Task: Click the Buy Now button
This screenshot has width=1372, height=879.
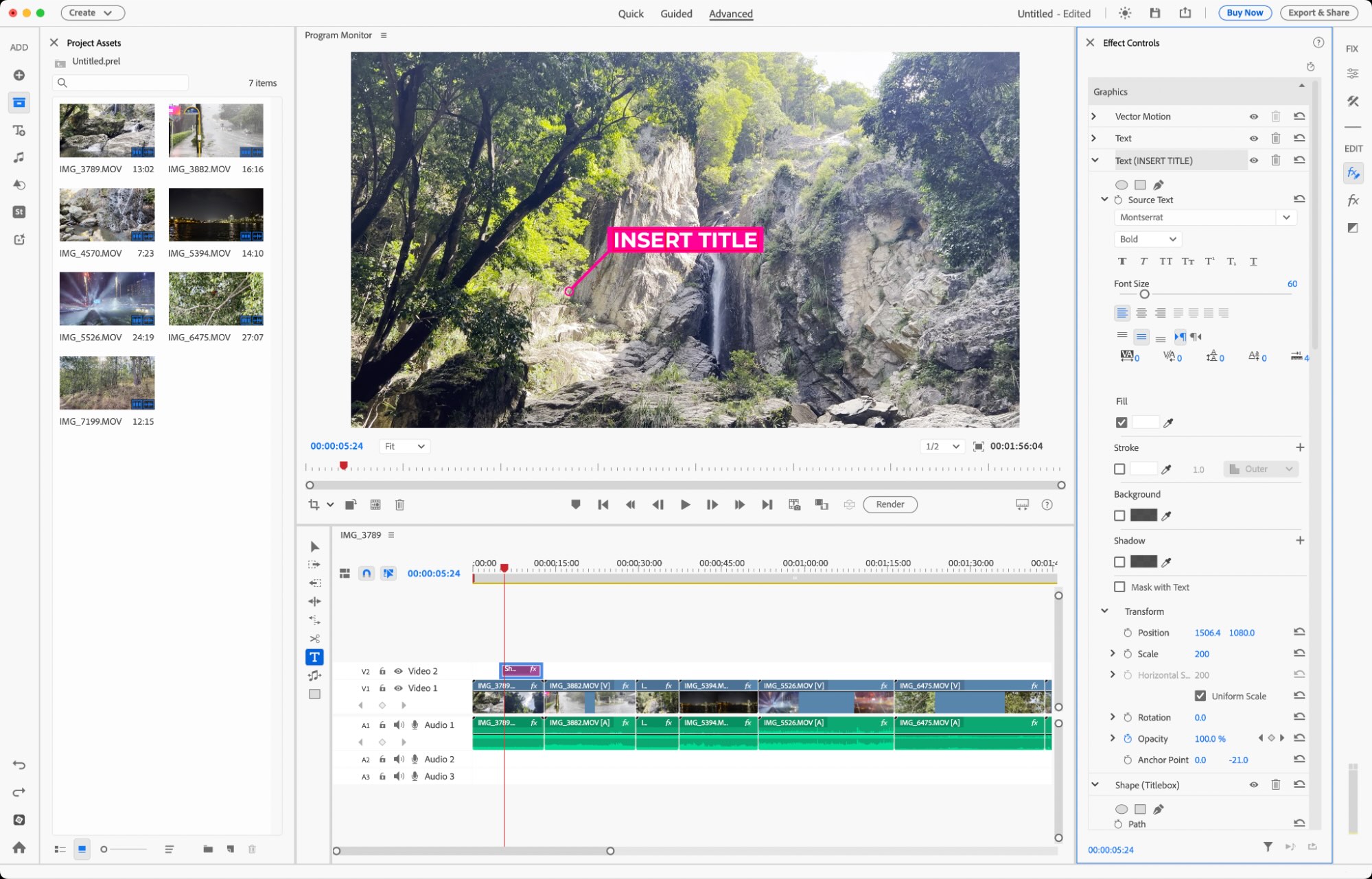Action: pos(1244,13)
